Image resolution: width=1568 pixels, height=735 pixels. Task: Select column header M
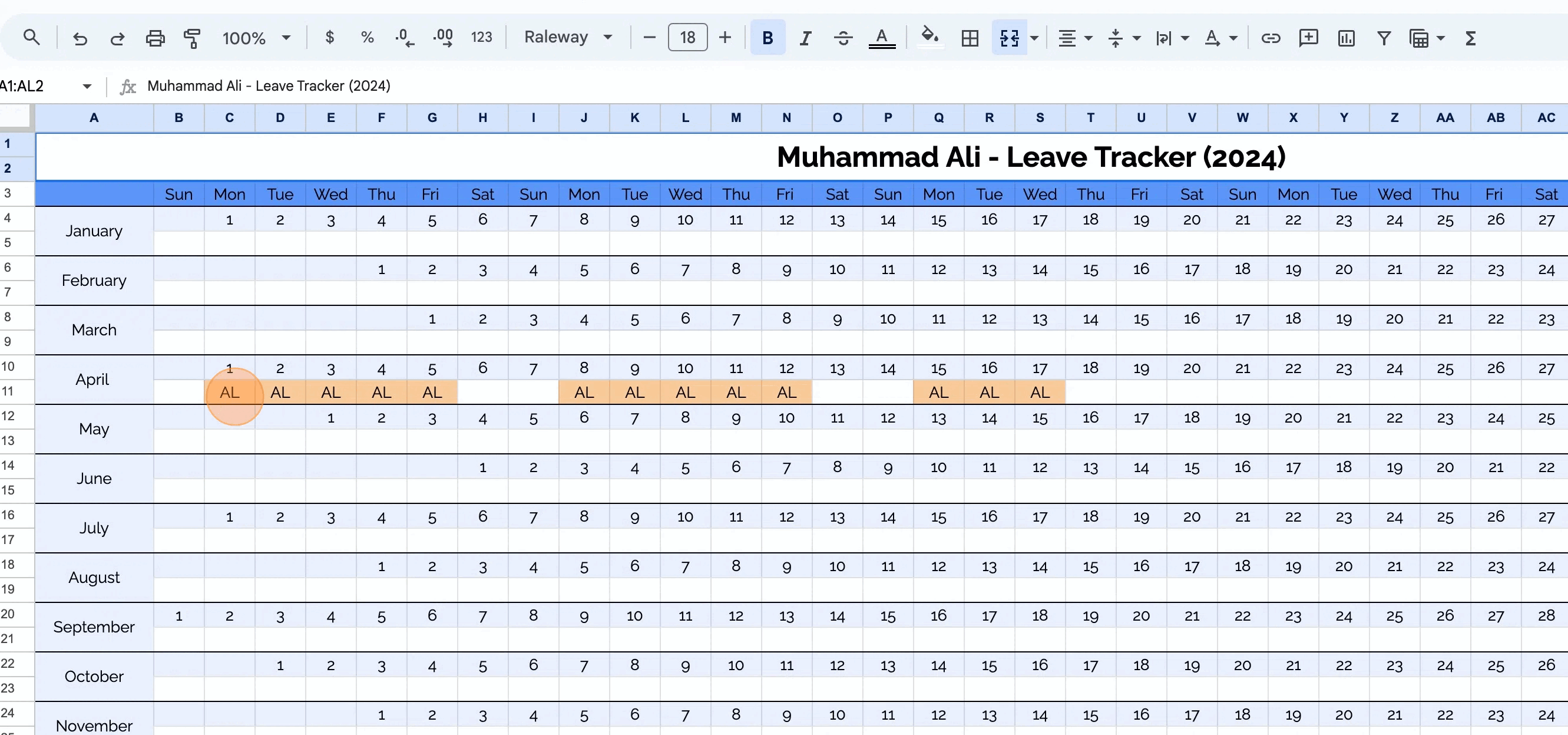pos(736,117)
